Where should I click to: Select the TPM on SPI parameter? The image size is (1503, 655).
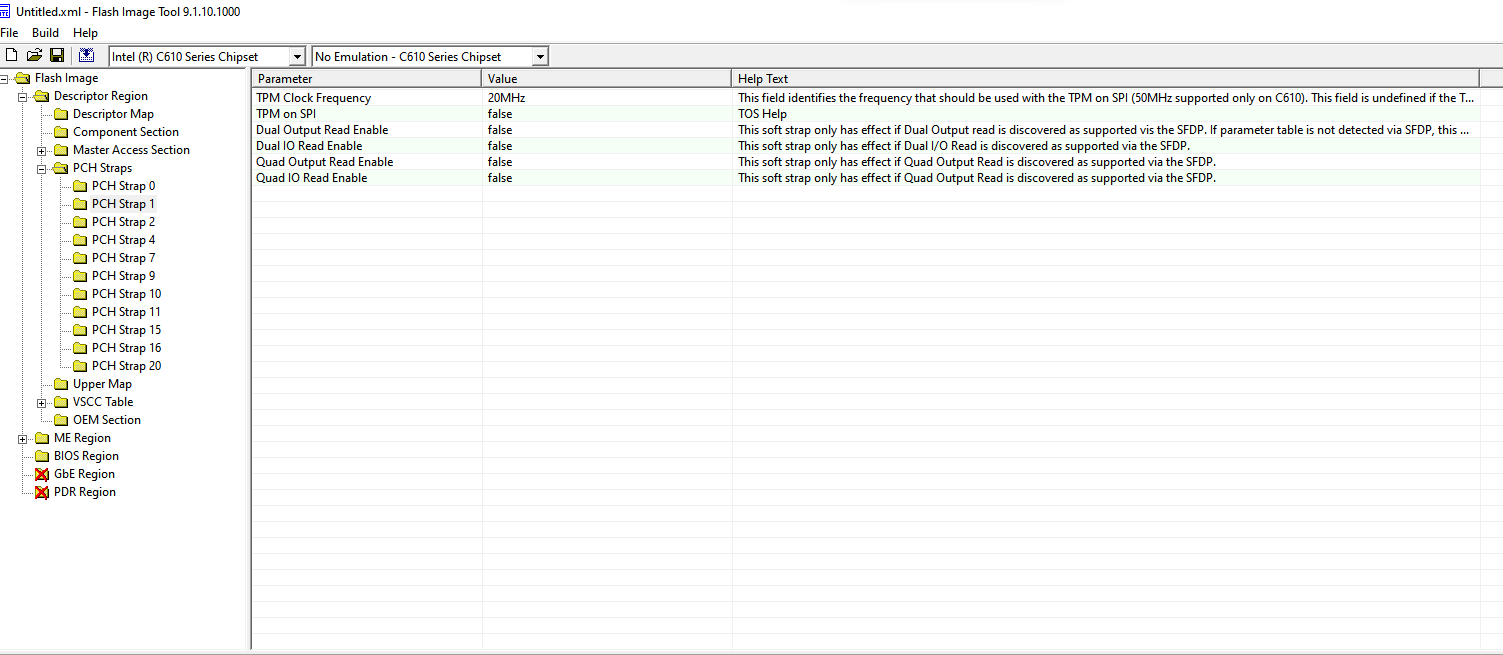(x=286, y=114)
